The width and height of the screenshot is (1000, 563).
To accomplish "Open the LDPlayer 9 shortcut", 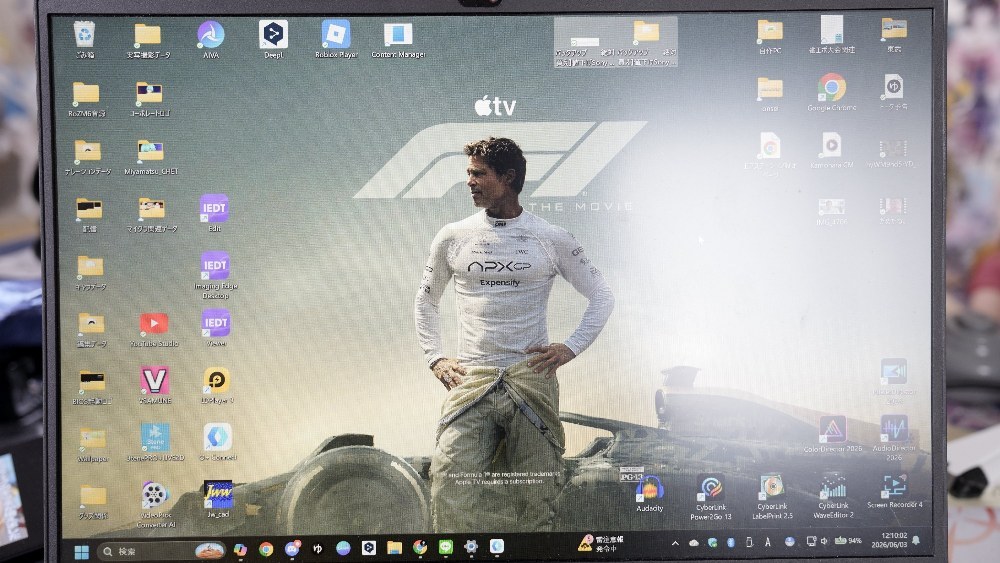I will coord(217,385).
